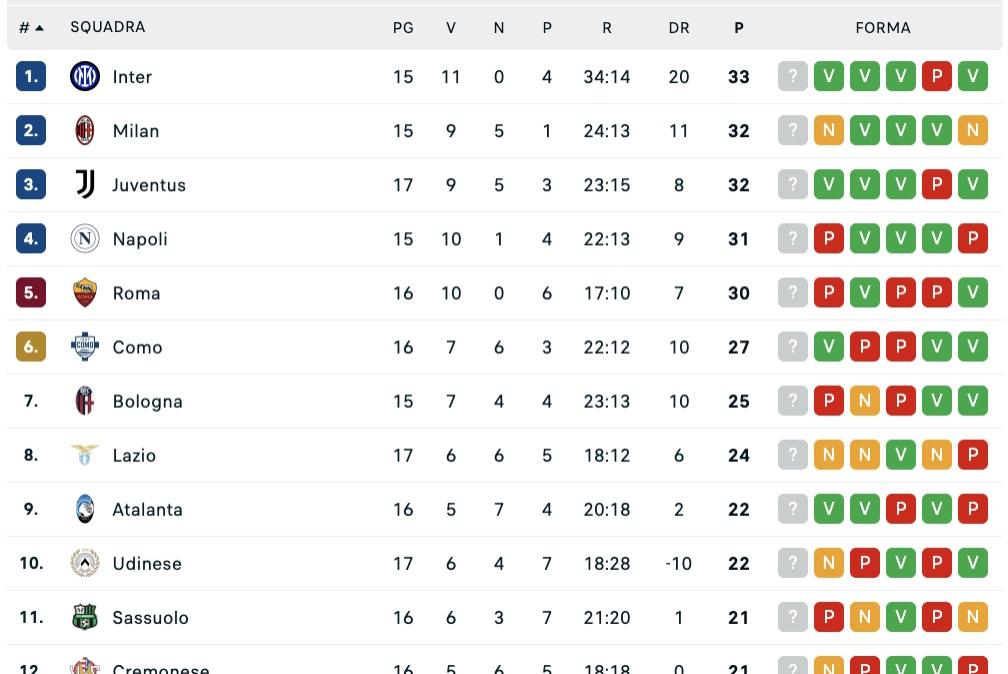Open Atalanta's club badge
The width and height of the screenshot is (1008, 674).
(x=85, y=508)
